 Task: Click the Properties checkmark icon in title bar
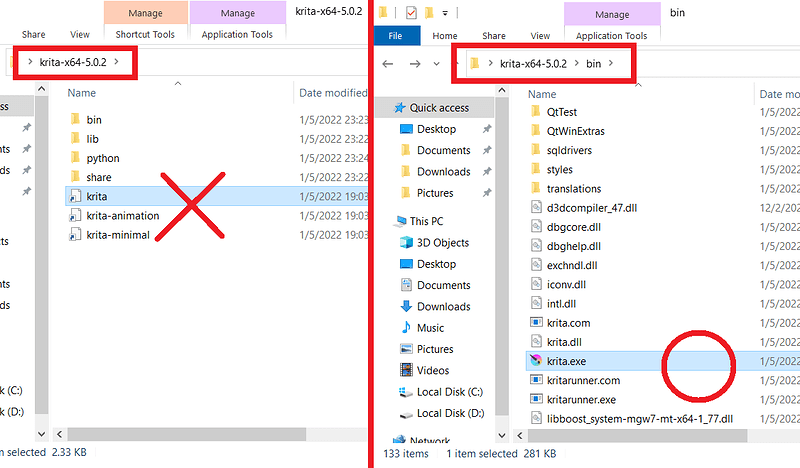(x=411, y=13)
